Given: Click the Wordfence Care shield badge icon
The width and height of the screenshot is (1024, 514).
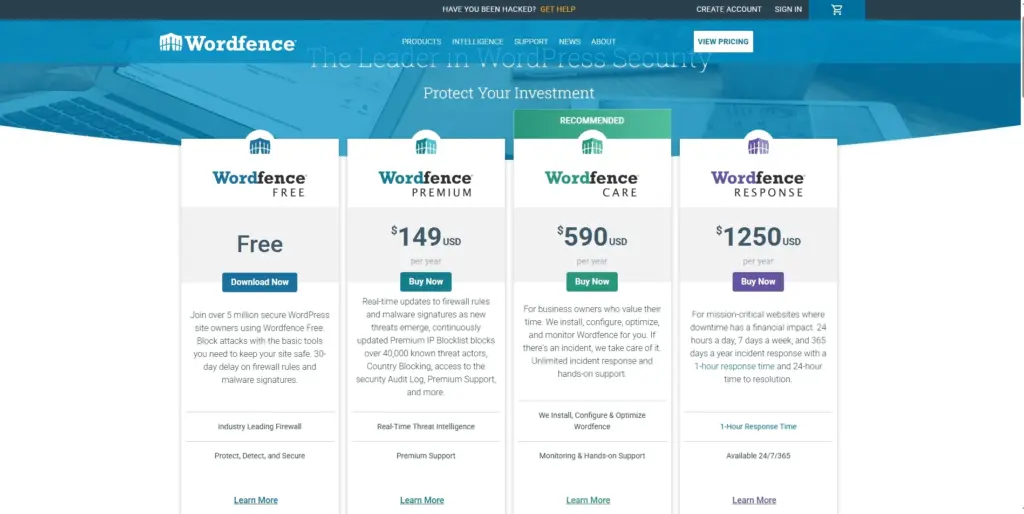Looking at the screenshot, I should [592, 146].
